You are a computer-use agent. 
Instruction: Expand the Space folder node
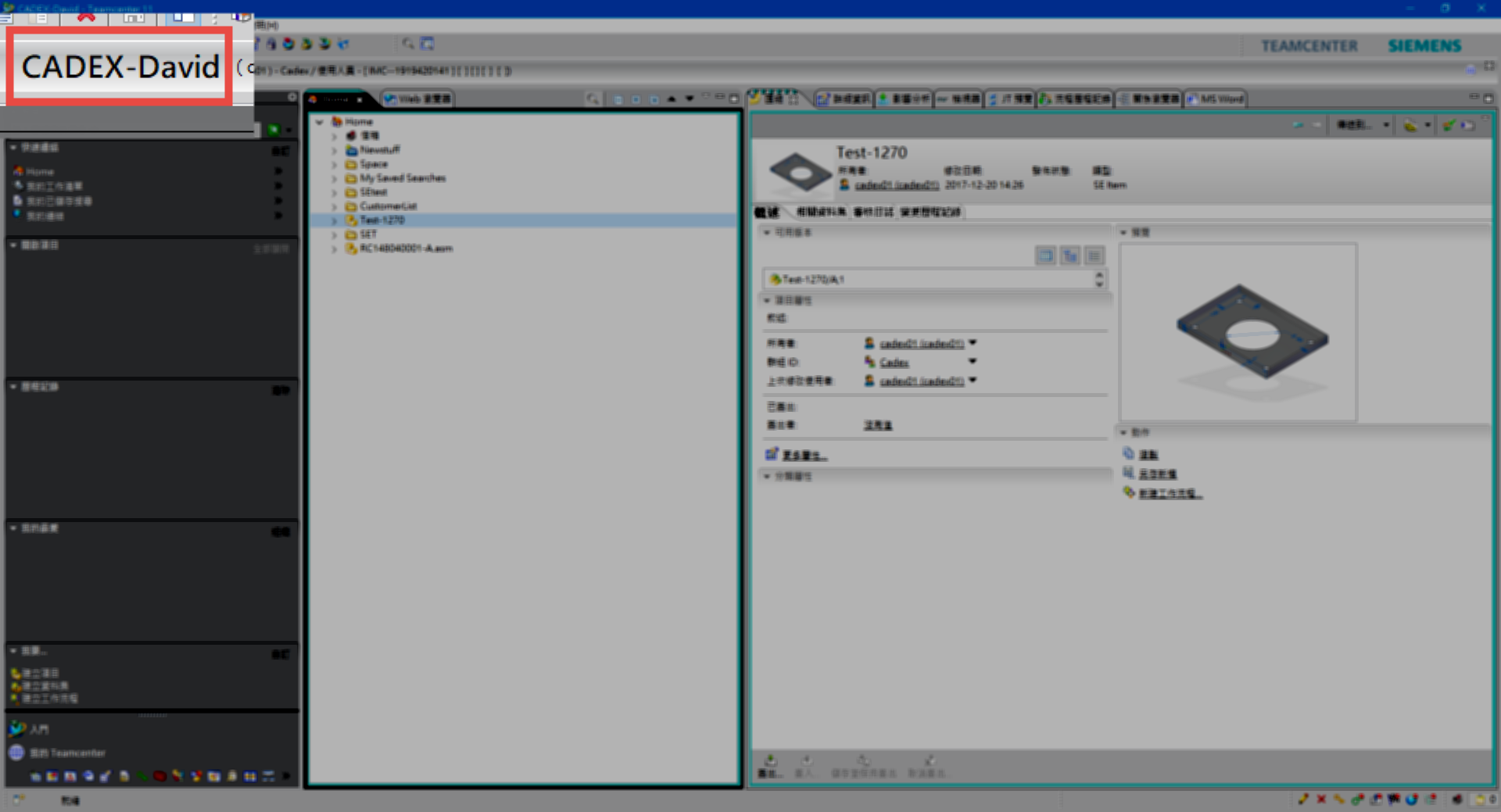click(x=335, y=164)
